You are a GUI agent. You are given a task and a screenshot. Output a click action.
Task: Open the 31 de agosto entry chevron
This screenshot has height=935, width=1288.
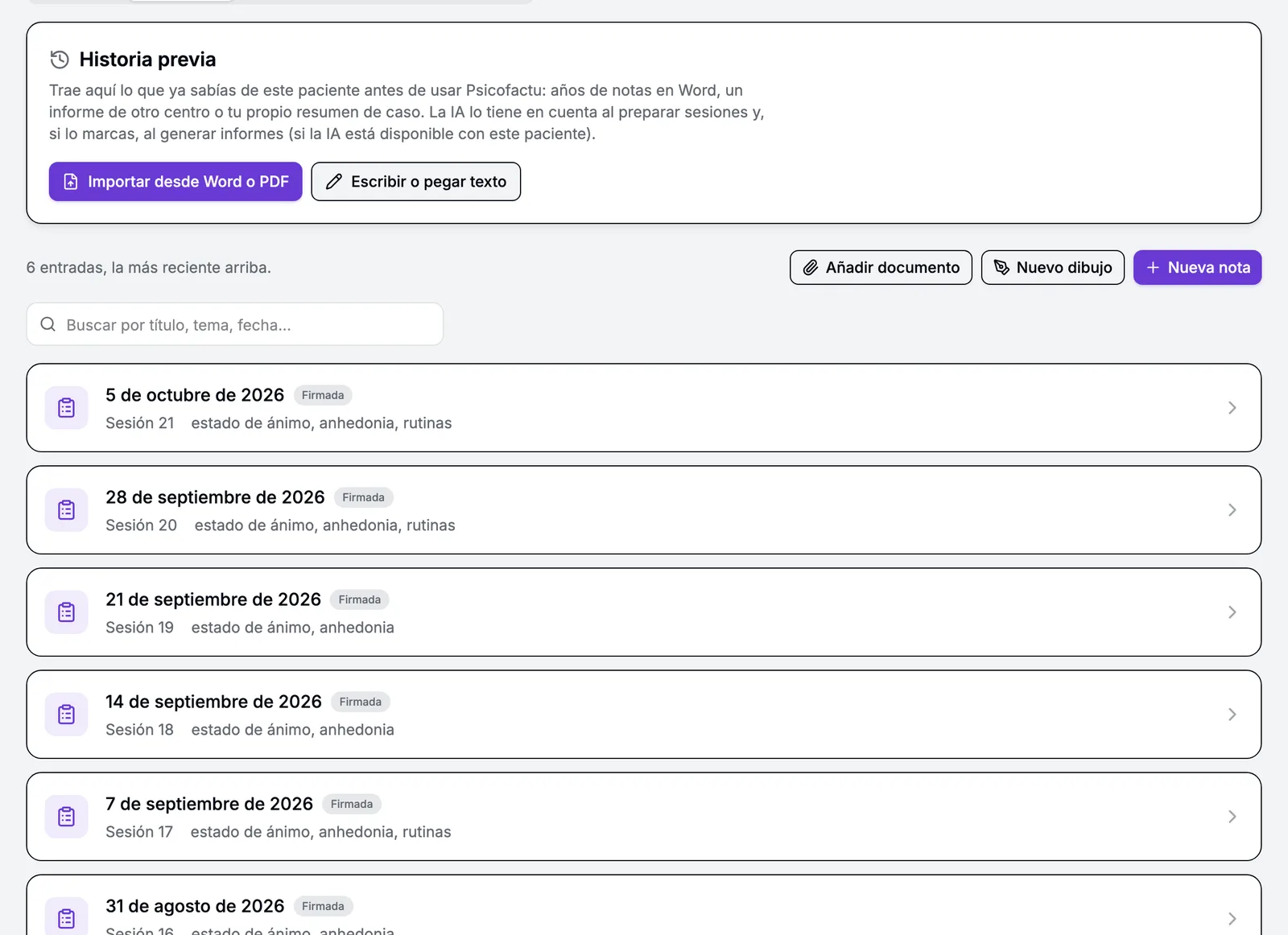point(1232,919)
